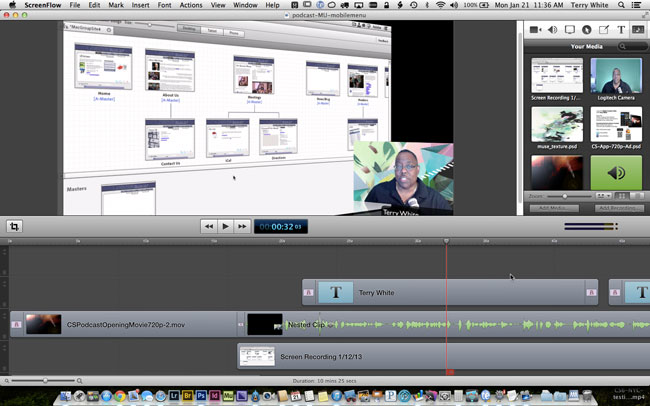
Task: Activate the crop tool icon
Action: click(15, 226)
